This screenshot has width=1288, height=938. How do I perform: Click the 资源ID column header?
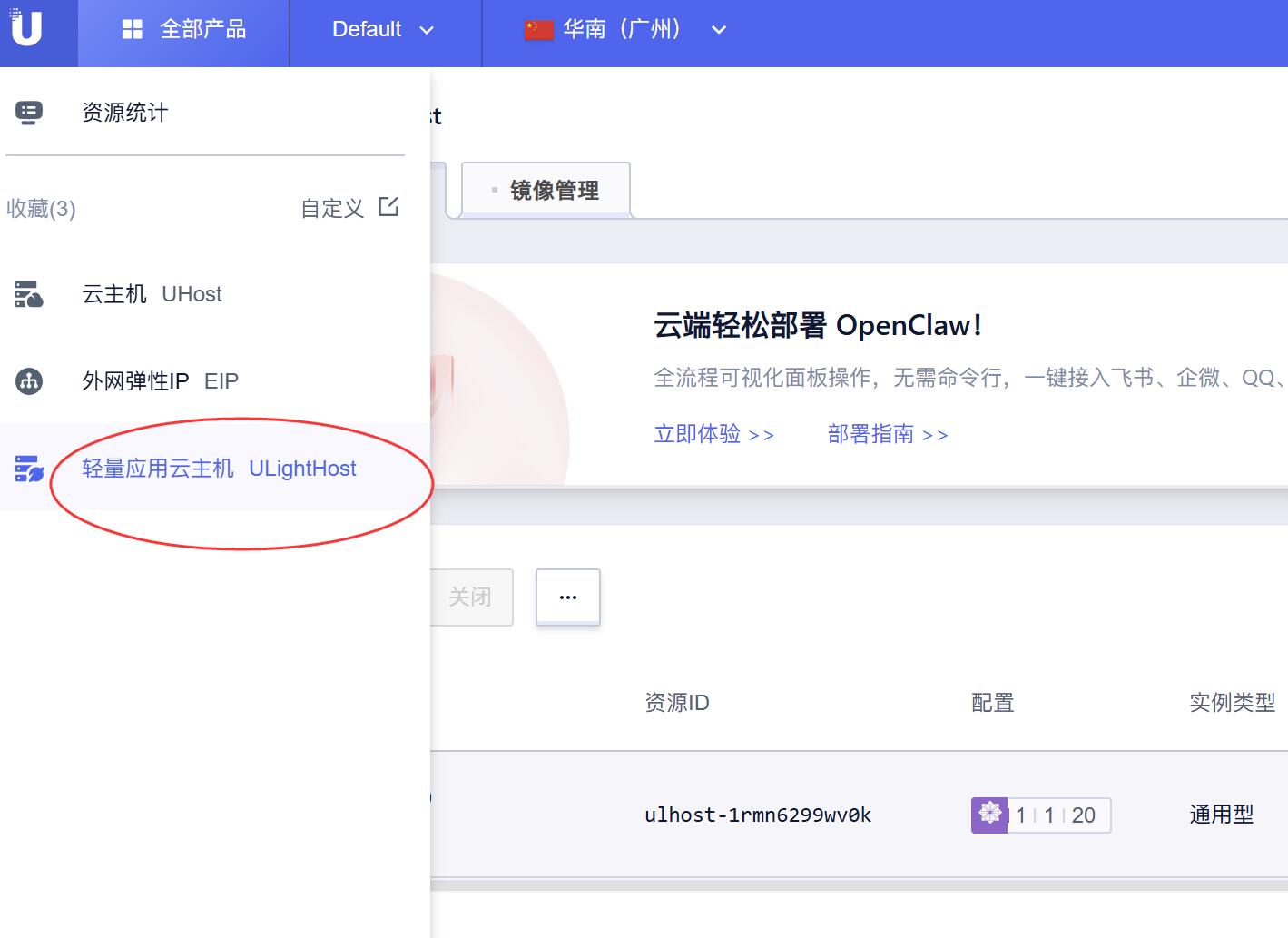[677, 703]
